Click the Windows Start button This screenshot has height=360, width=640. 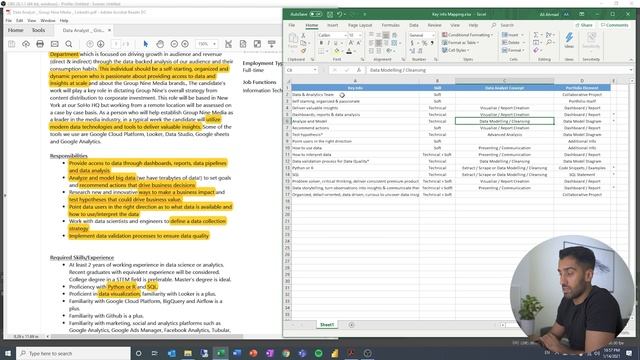(x=8, y=353)
